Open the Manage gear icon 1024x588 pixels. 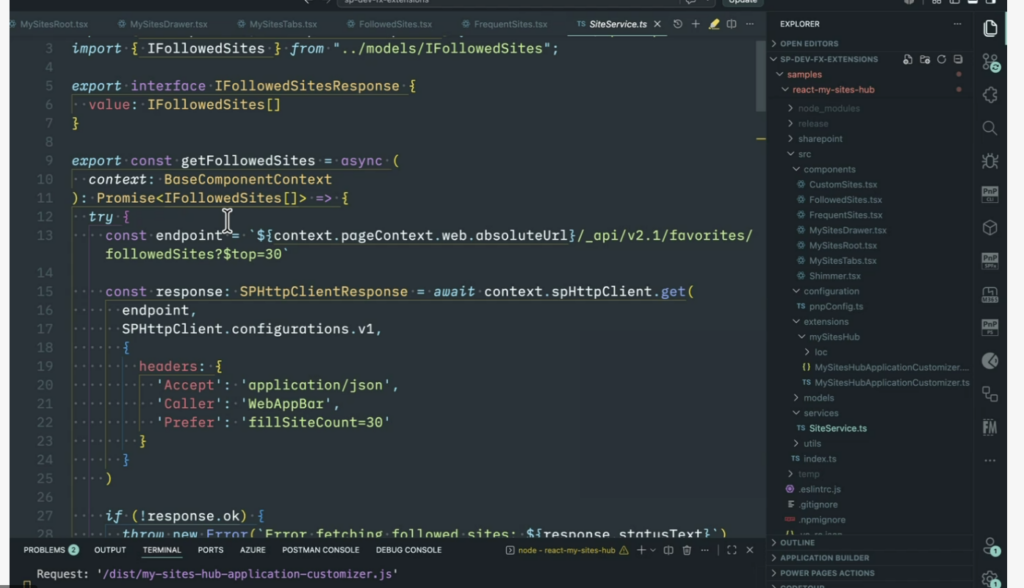[x=990, y=579]
